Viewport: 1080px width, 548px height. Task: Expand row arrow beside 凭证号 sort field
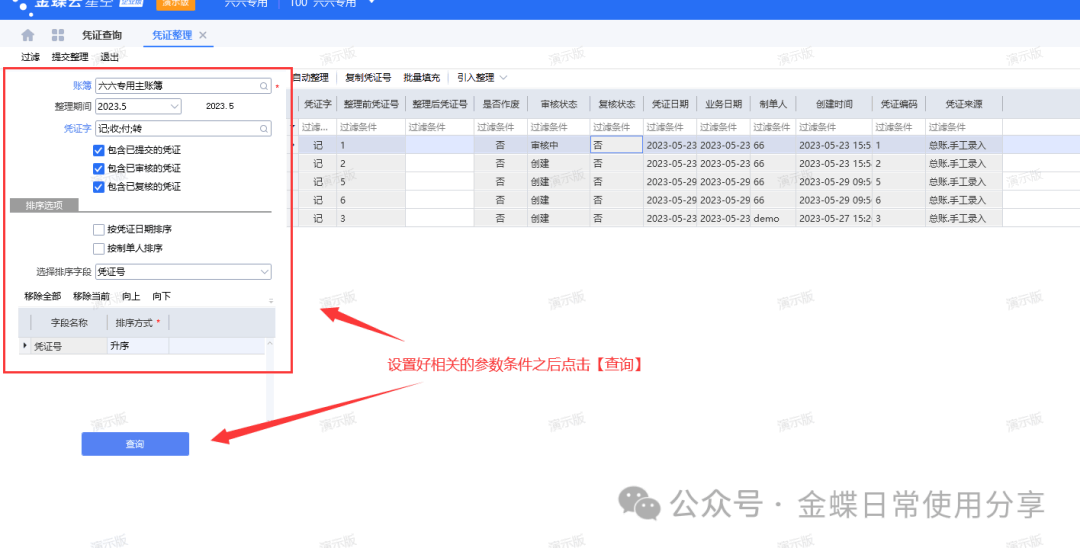[25, 346]
